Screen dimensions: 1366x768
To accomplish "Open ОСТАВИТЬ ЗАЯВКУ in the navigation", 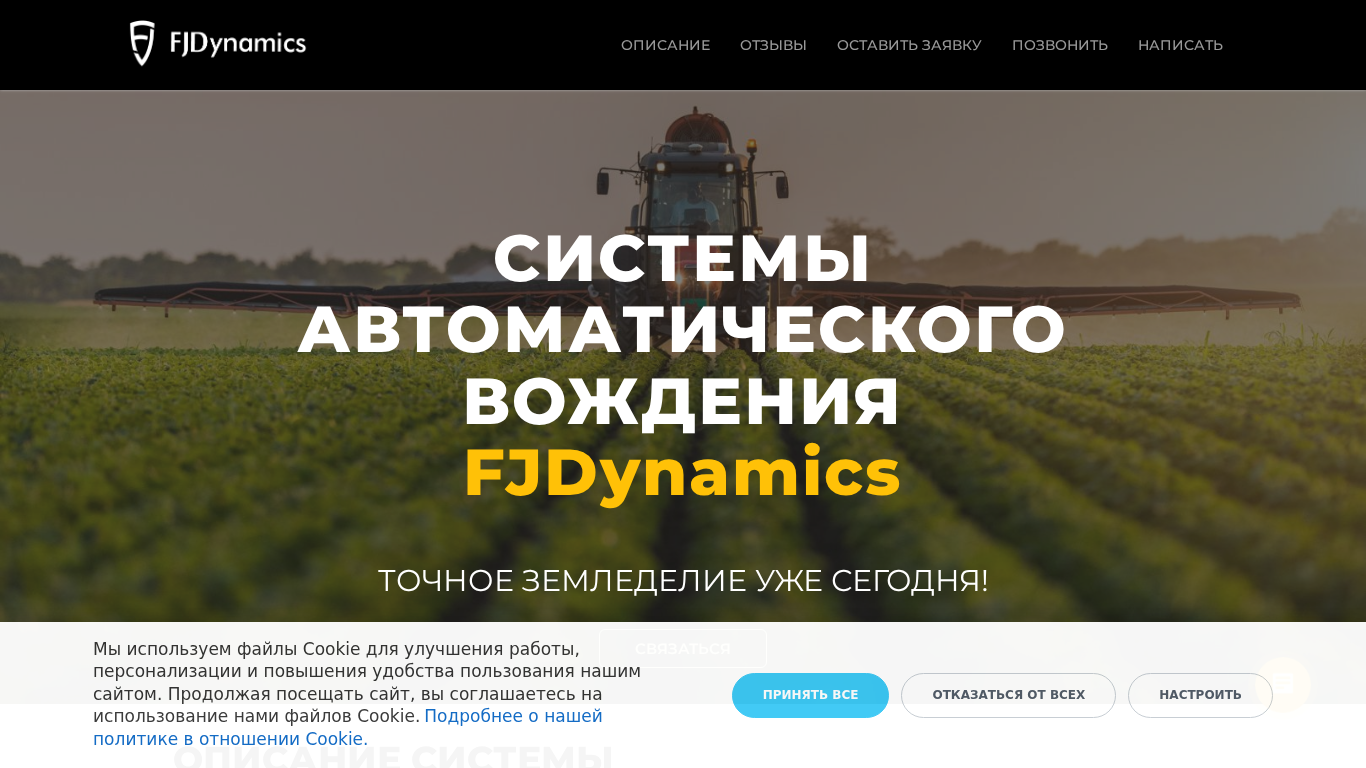I will (909, 45).
